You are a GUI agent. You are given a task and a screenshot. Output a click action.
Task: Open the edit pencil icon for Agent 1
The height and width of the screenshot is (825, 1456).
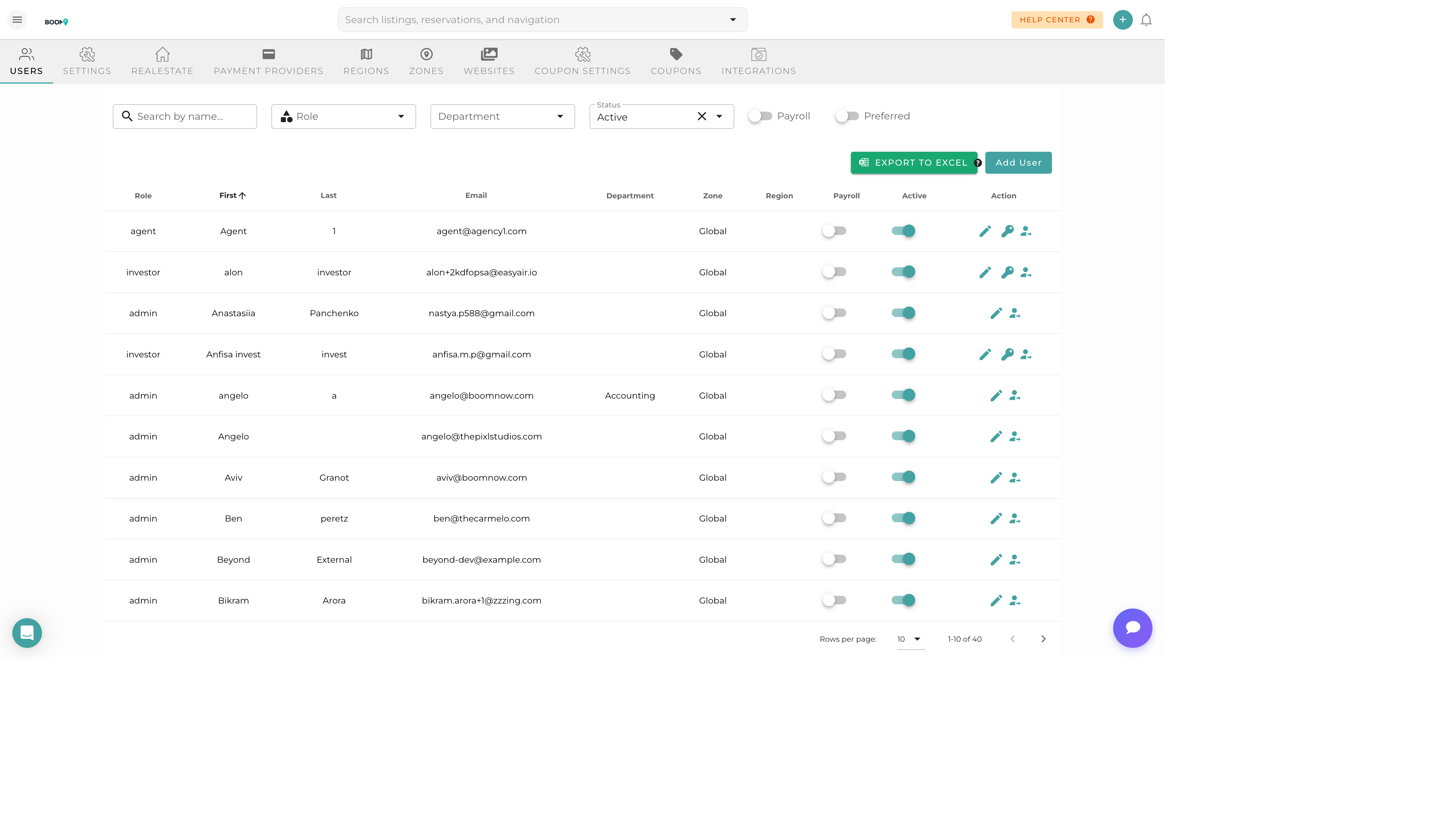(x=985, y=231)
